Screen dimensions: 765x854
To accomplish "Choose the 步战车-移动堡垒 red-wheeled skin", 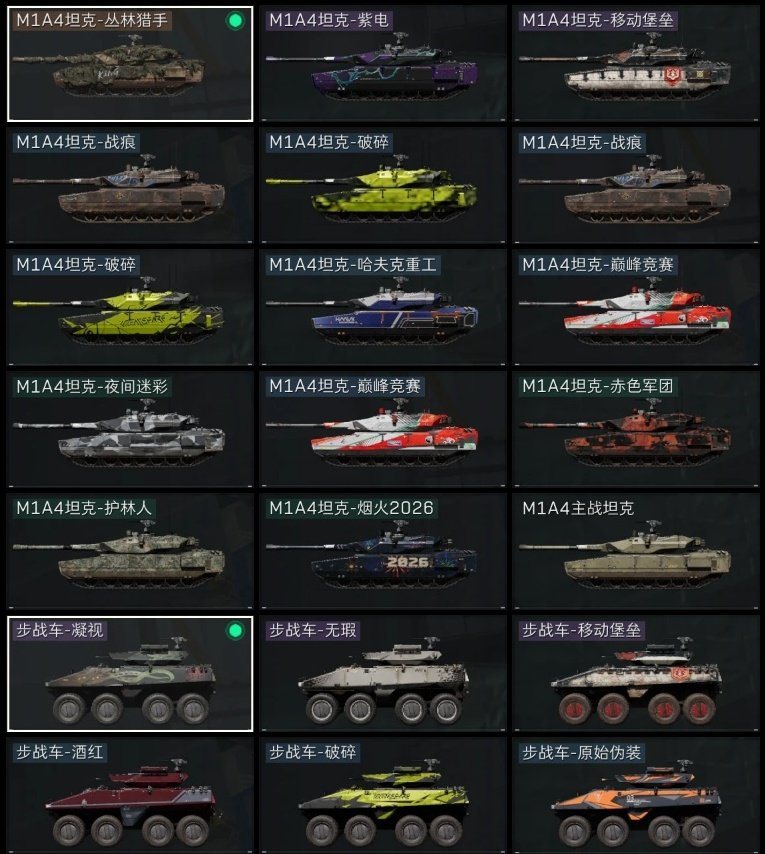I will [635, 674].
